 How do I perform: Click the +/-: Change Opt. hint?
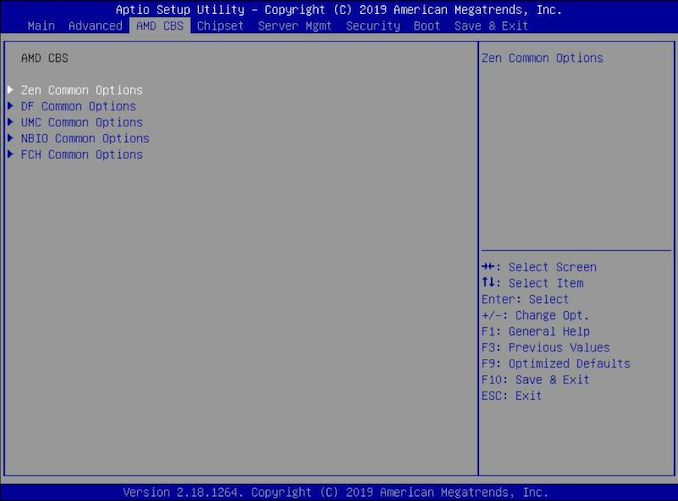535,315
